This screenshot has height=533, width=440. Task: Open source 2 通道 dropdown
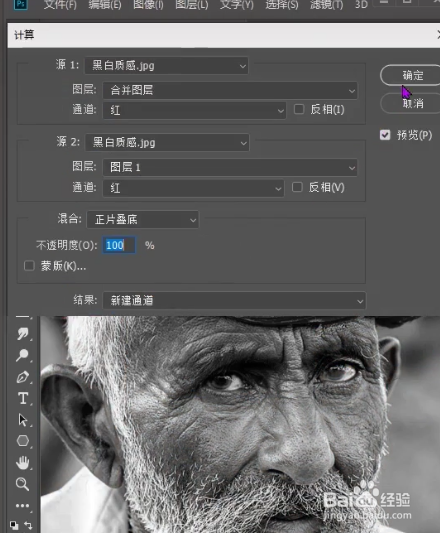[x=193, y=188]
